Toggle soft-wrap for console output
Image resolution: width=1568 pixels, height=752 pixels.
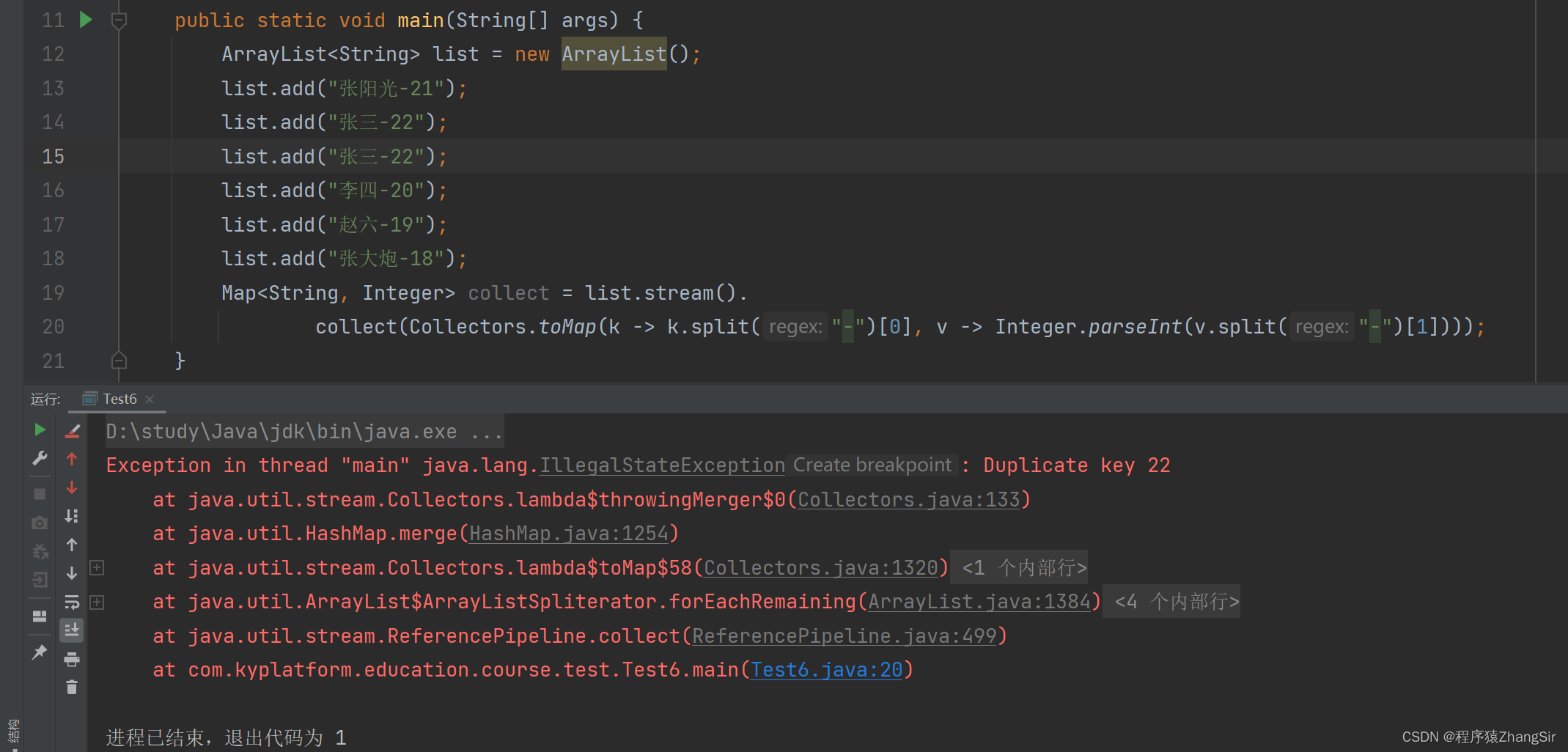[72, 602]
